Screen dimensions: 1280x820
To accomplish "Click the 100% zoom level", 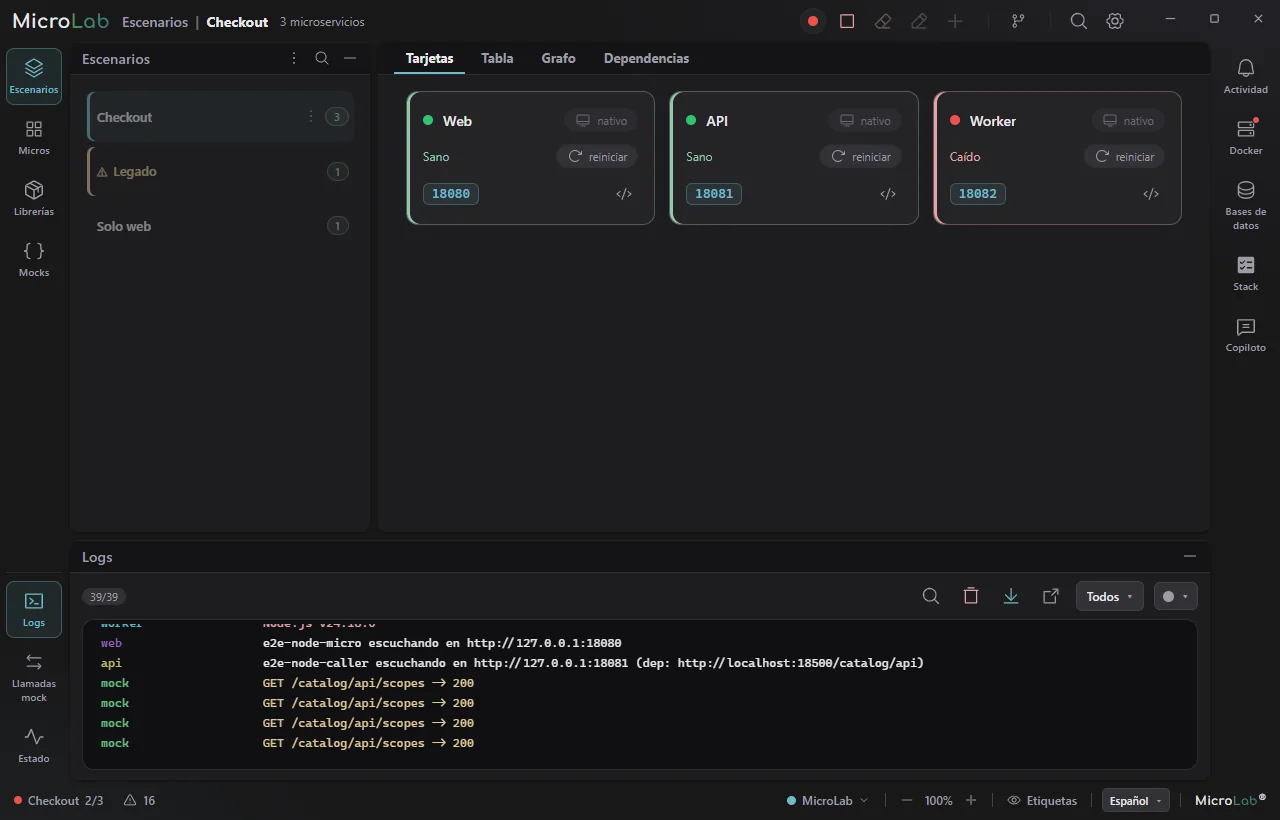I will point(939,801).
